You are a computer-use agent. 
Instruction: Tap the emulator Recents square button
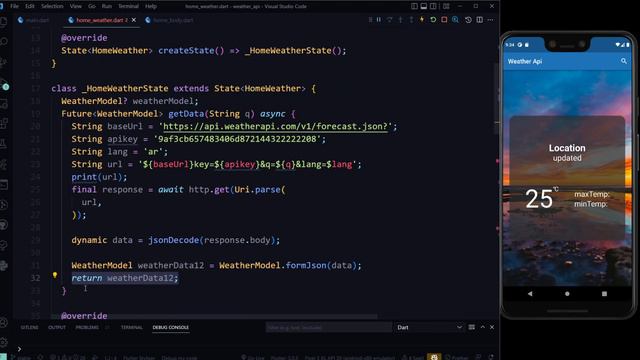click(604, 293)
